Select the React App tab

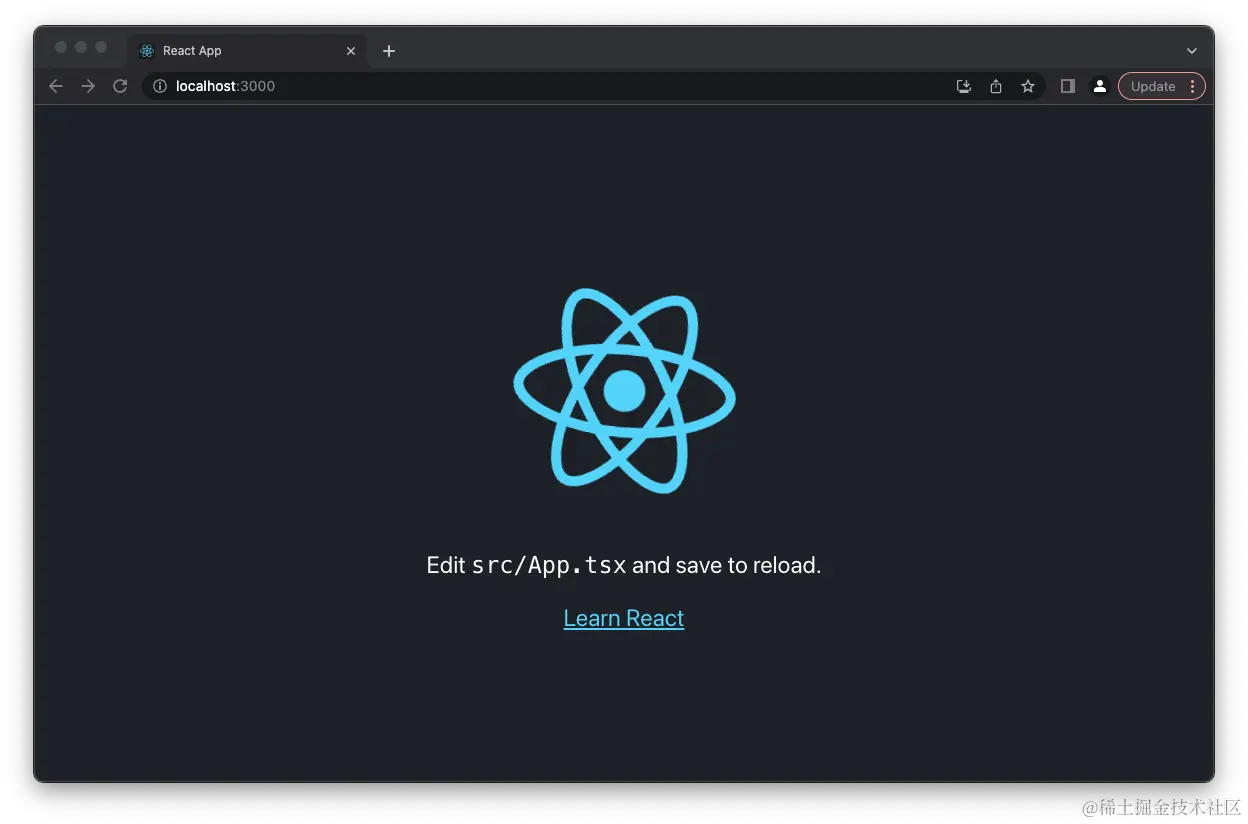click(x=248, y=51)
